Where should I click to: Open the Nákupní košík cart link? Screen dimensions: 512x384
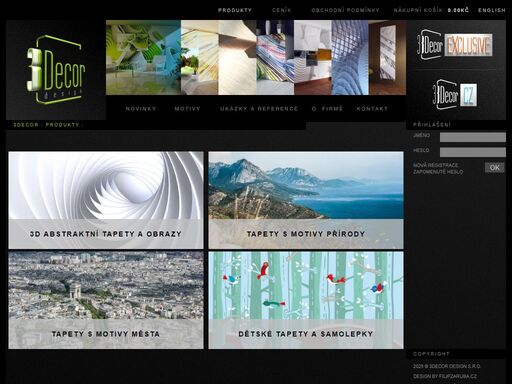431,10
